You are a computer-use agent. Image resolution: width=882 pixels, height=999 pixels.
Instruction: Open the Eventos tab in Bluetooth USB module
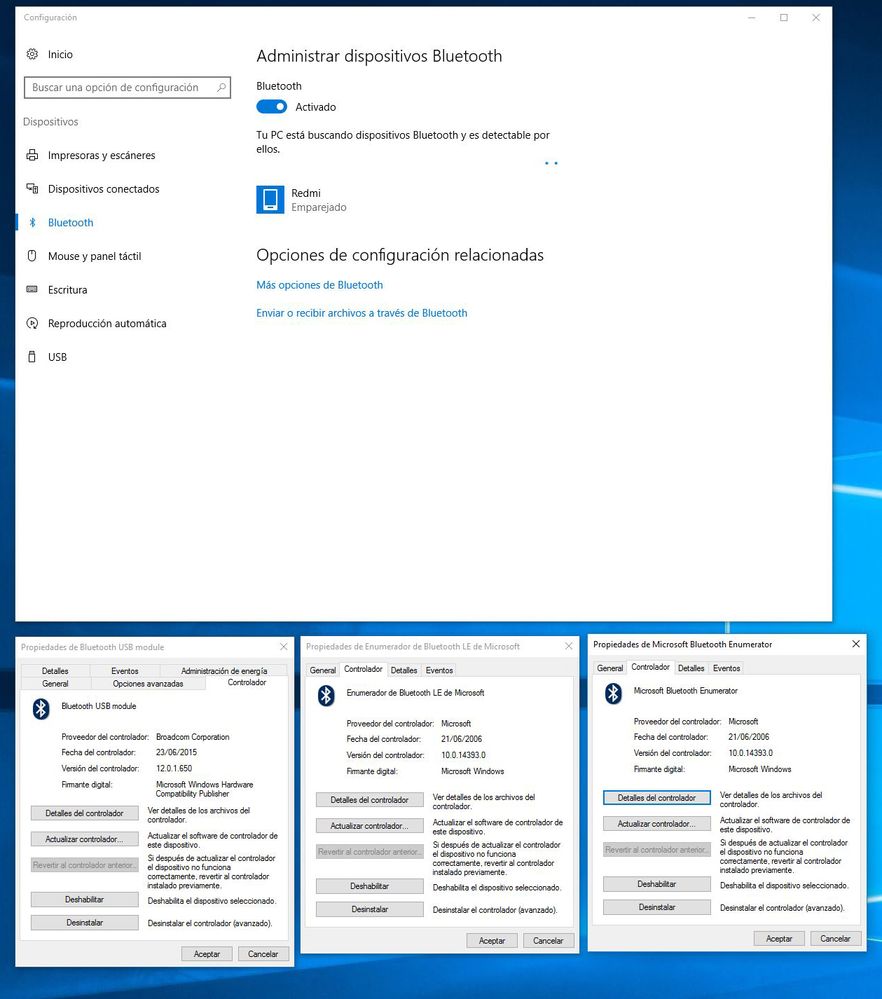point(125,671)
